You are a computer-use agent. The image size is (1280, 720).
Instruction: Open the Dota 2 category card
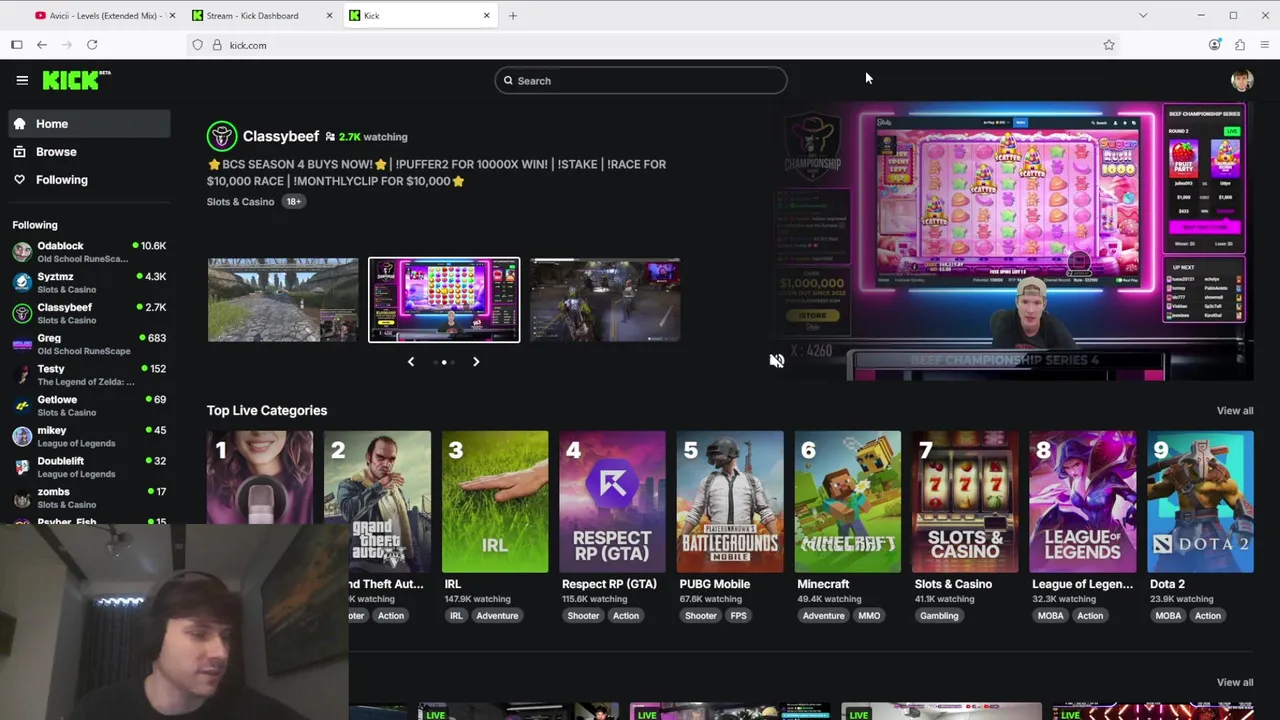(x=1201, y=502)
